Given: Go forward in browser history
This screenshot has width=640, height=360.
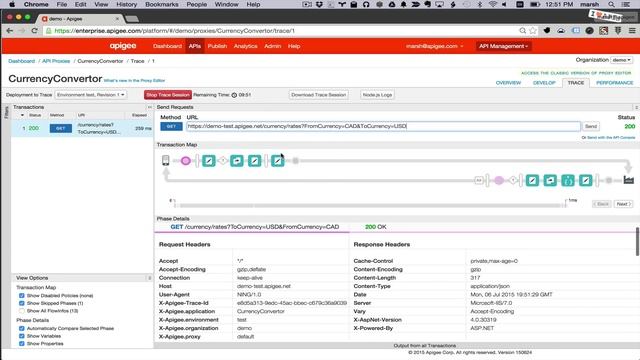Looking at the screenshot, I should tap(22, 31).
